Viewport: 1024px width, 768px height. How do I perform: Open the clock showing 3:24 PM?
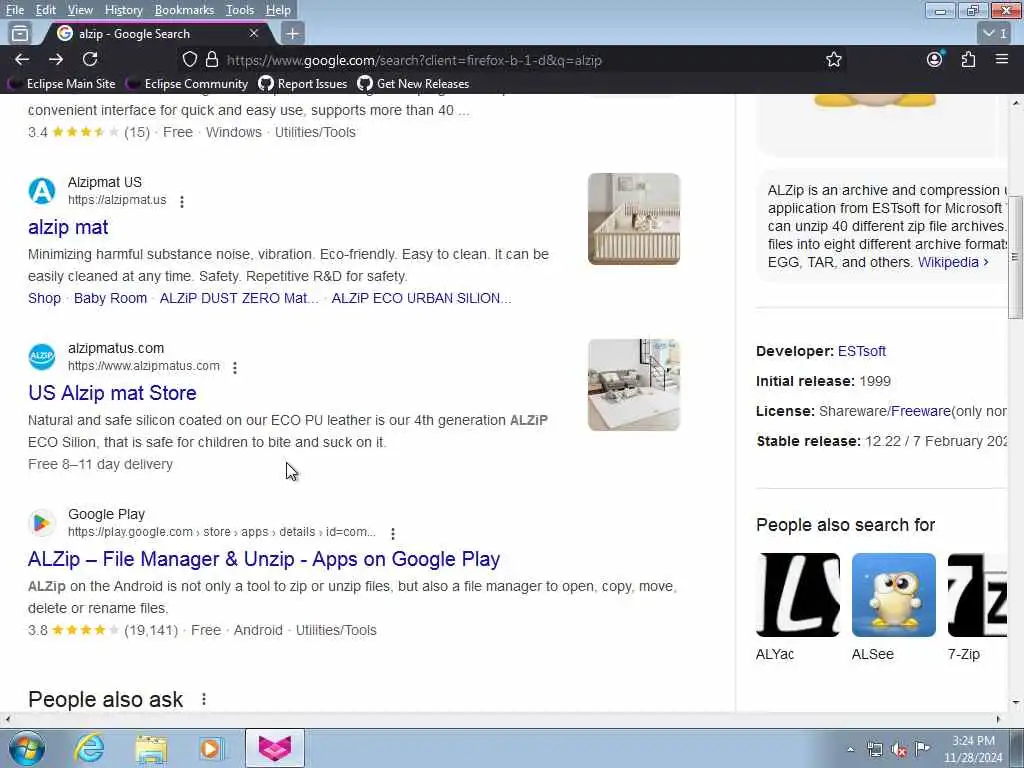click(973, 749)
